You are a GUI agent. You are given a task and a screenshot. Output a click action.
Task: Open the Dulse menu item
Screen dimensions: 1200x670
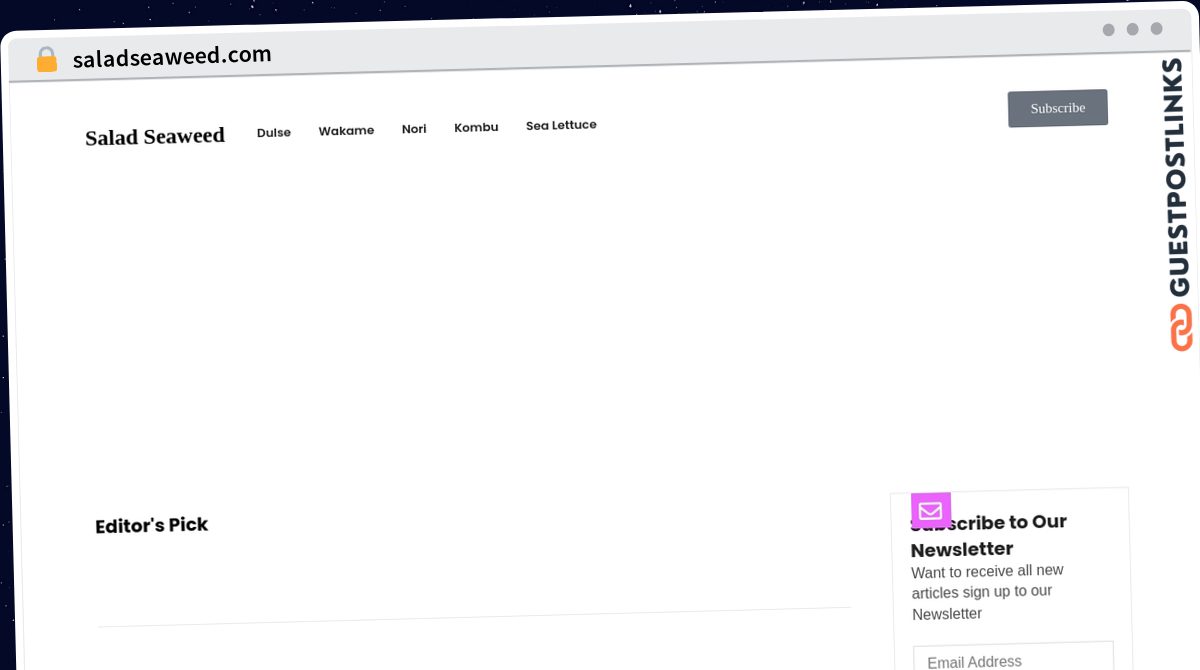pos(274,132)
